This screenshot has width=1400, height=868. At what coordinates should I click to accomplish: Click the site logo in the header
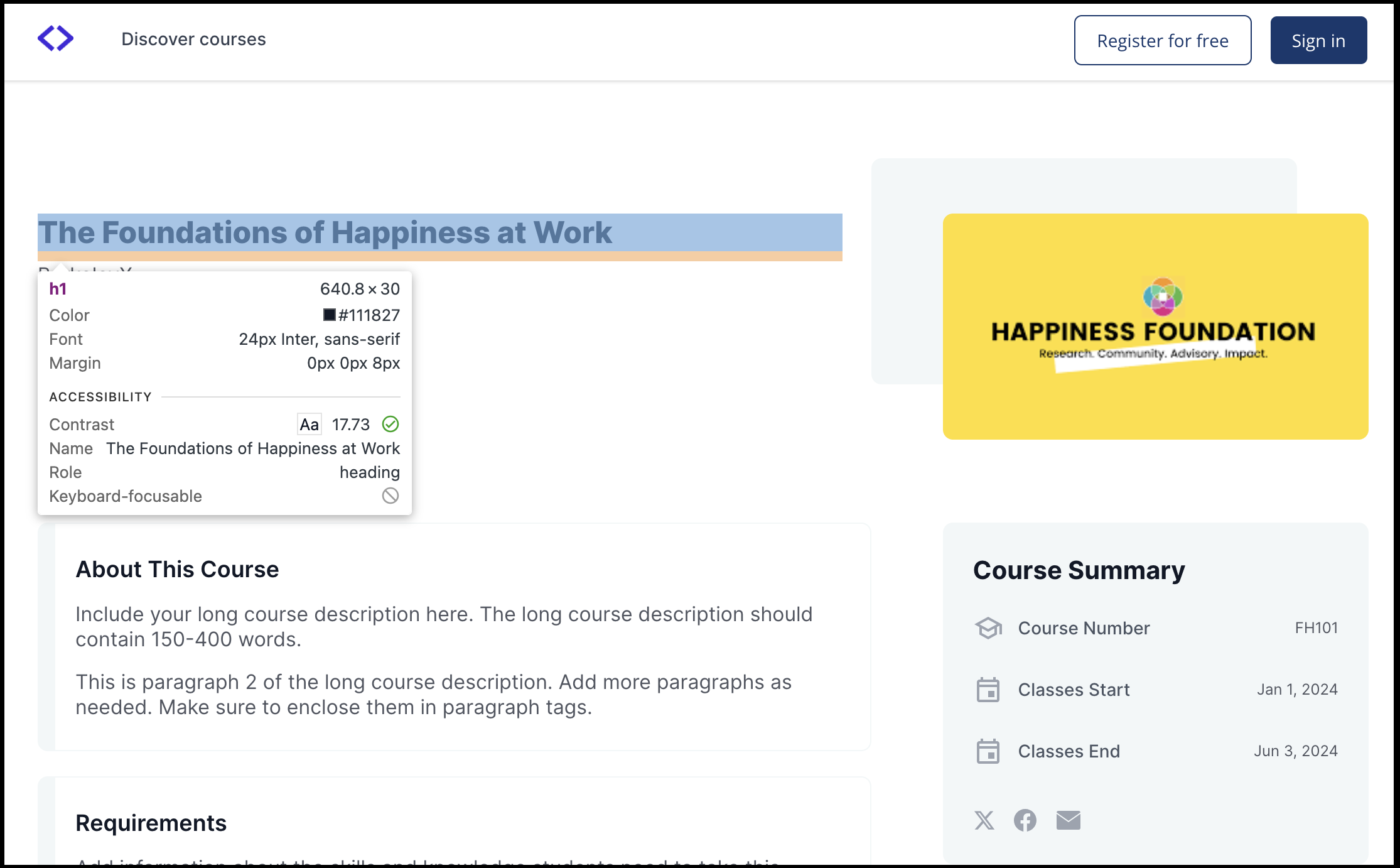point(55,38)
